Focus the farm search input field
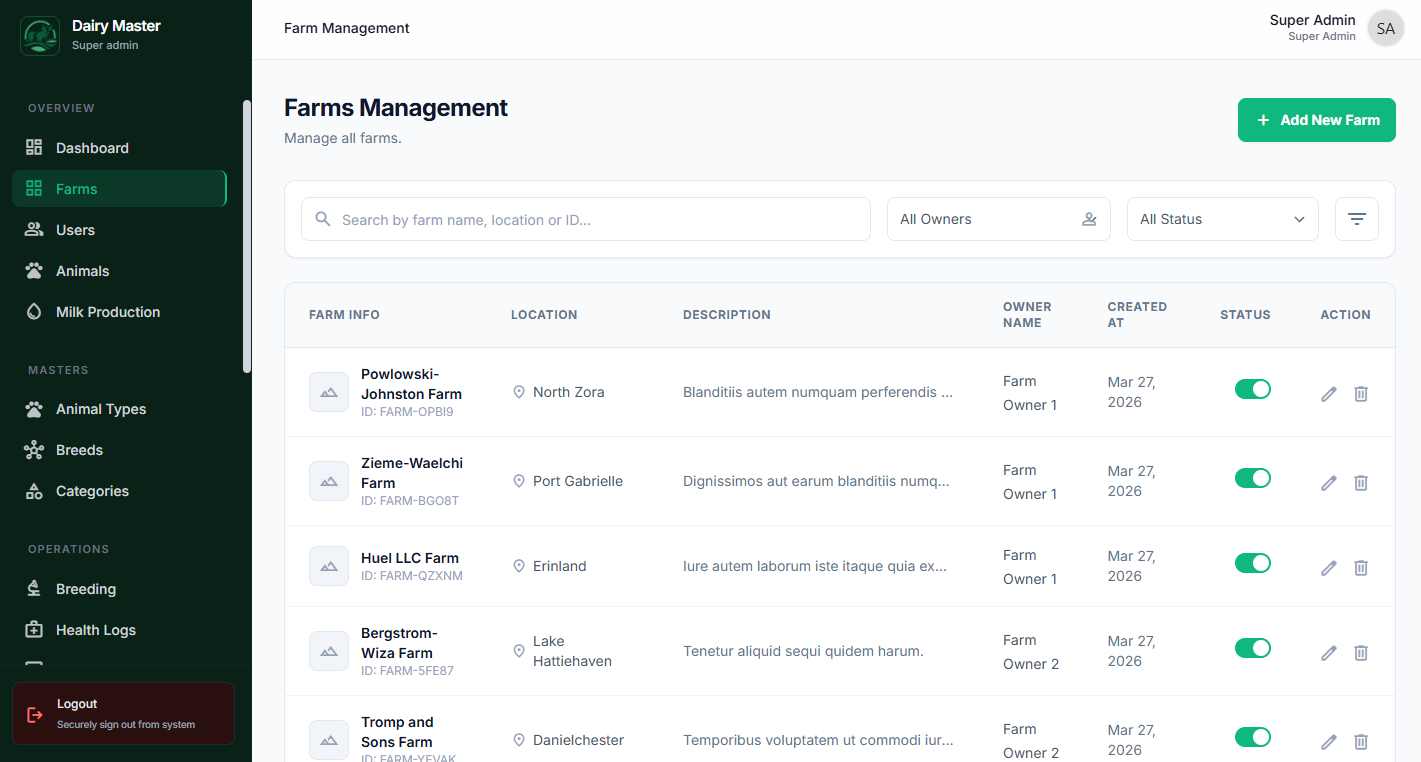Image resolution: width=1421 pixels, height=762 pixels. 600,219
